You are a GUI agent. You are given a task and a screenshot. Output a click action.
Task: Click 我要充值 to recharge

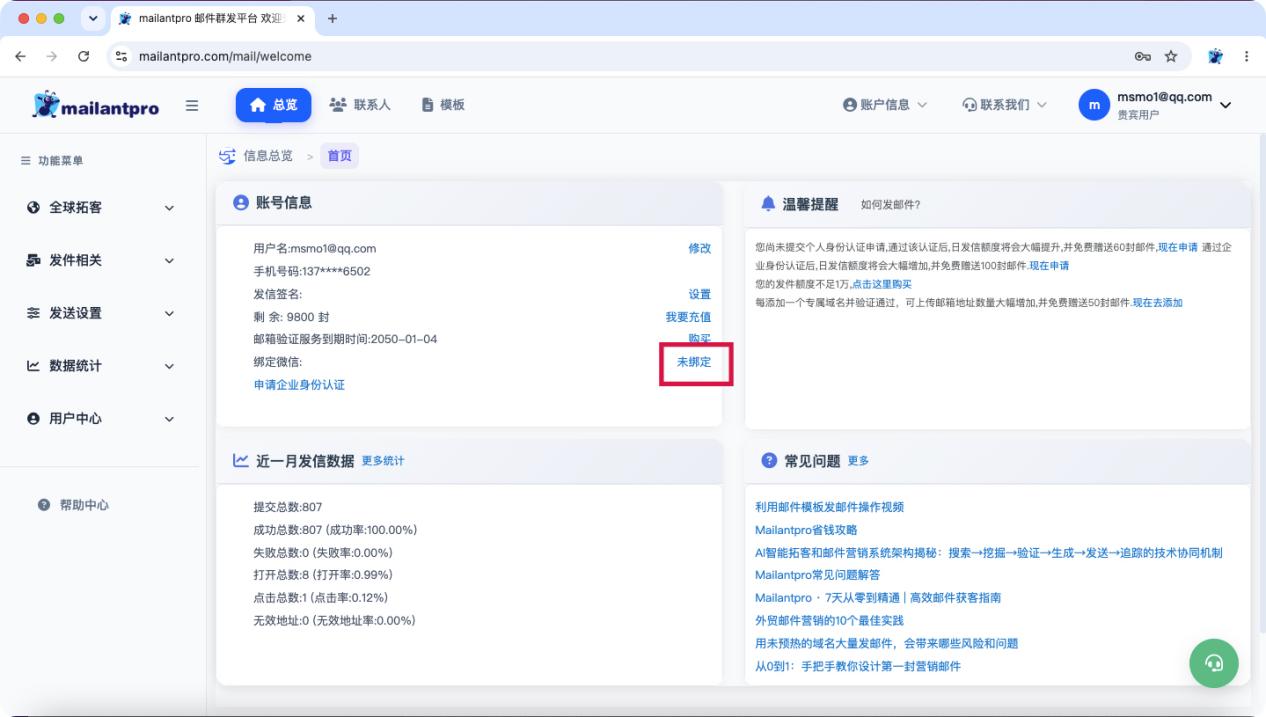[x=688, y=317]
